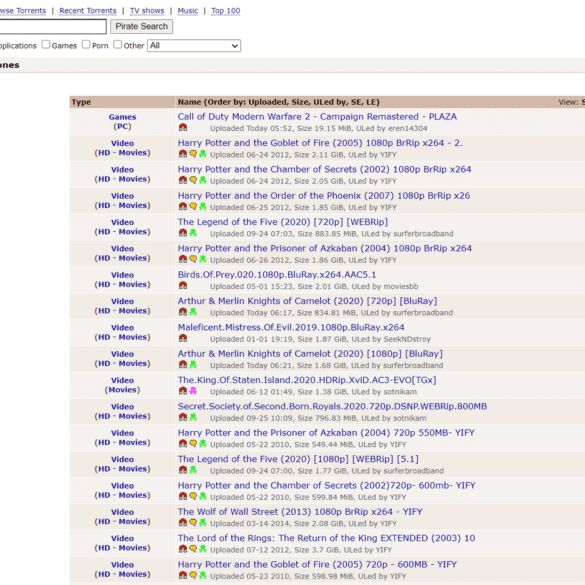Click green skull icon for Lord of the Rings torrent
The image size is (585, 585).
tap(203, 549)
